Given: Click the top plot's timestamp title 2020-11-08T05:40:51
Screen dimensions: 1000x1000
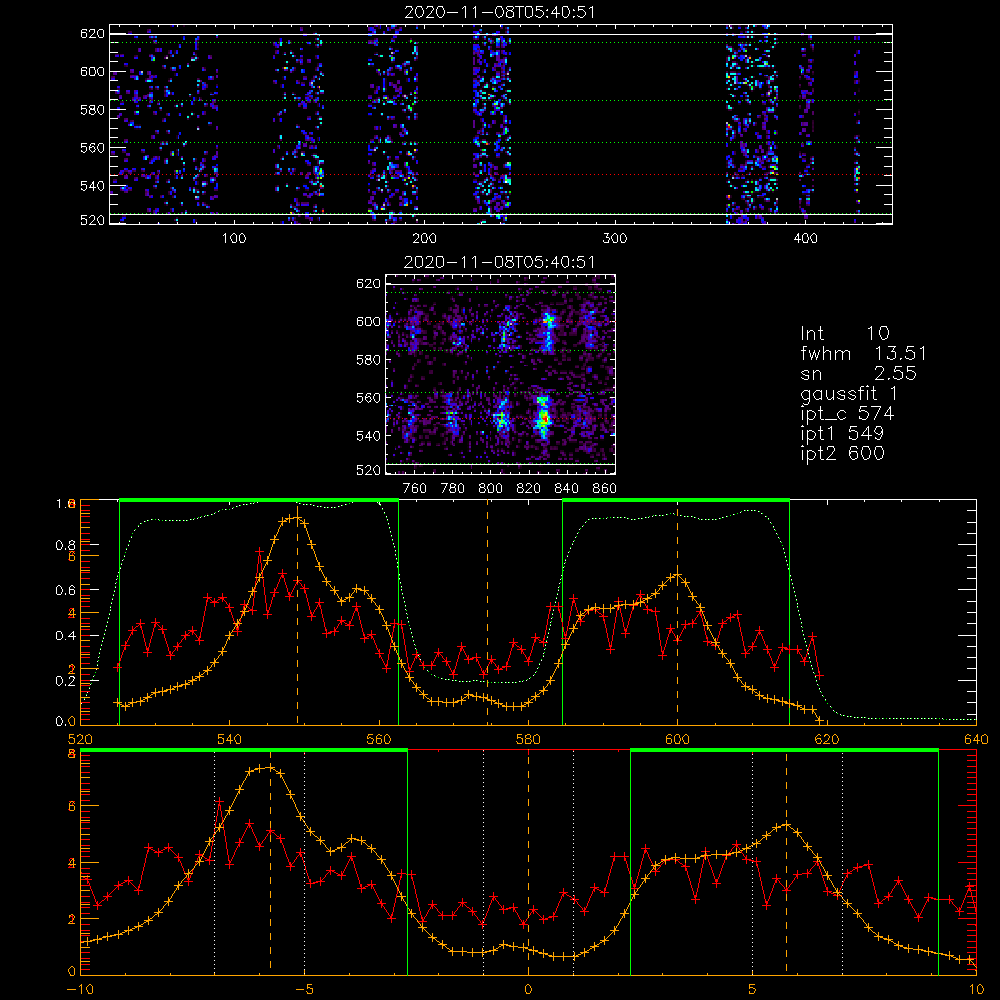Looking at the screenshot, I should coord(500,12).
